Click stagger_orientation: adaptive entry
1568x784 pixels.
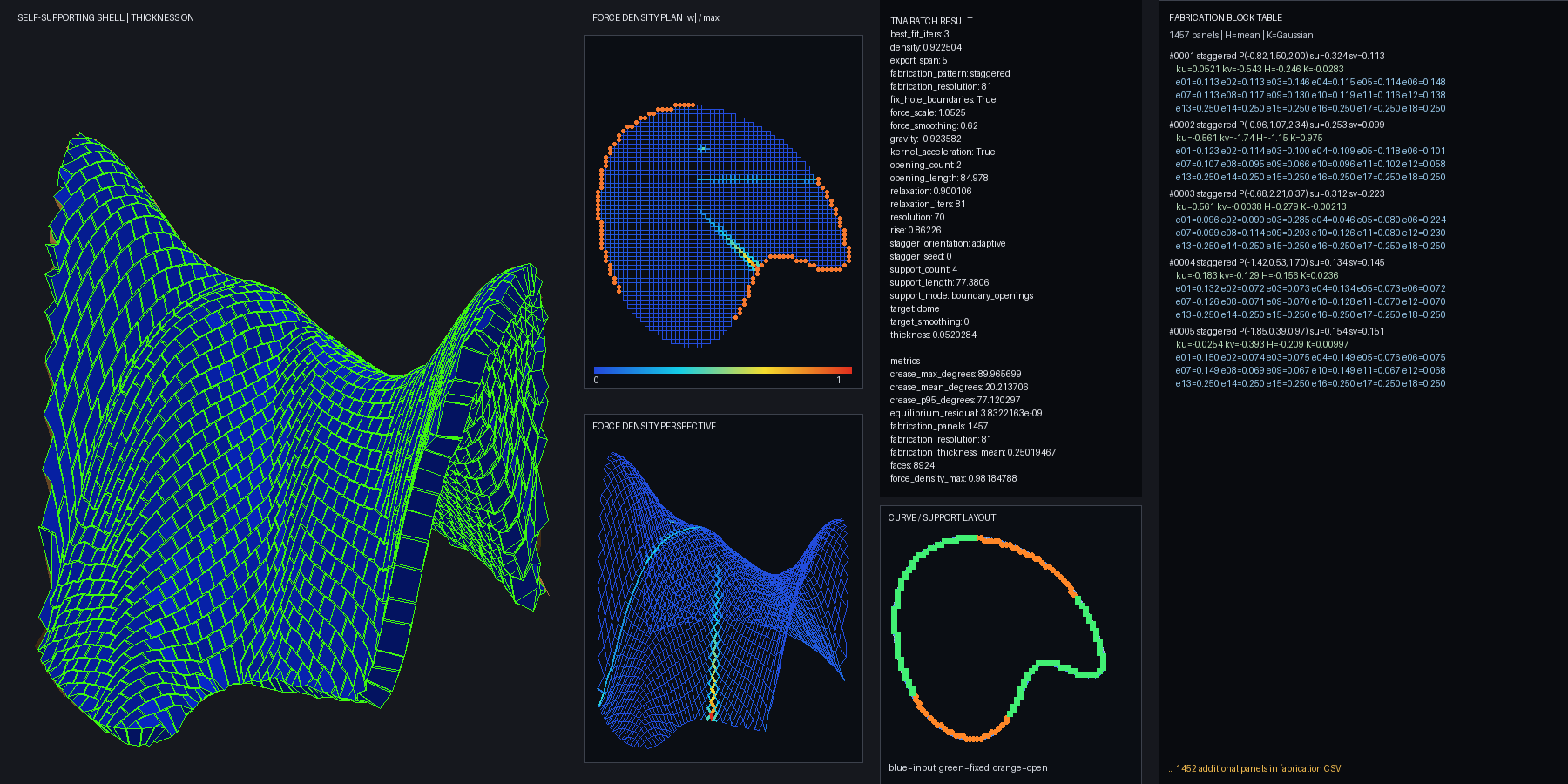(948, 243)
